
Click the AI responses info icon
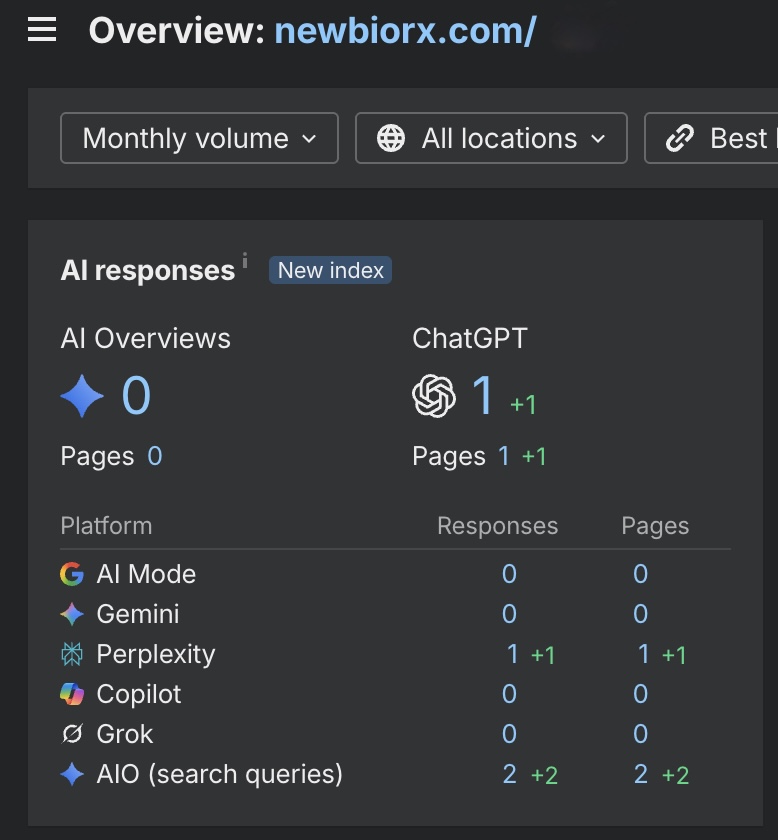[x=245, y=260]
